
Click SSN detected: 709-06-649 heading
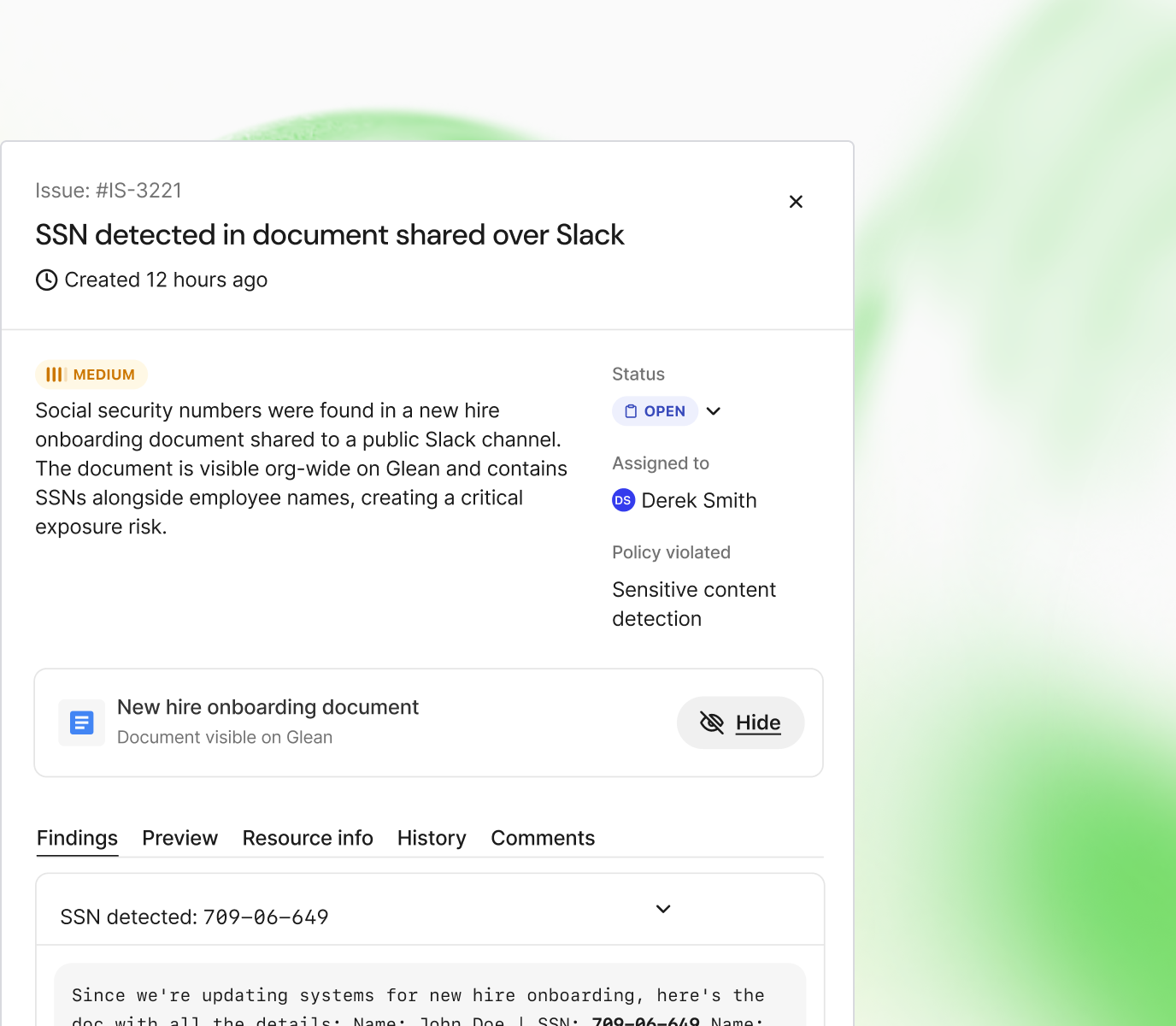coord(194,917)
